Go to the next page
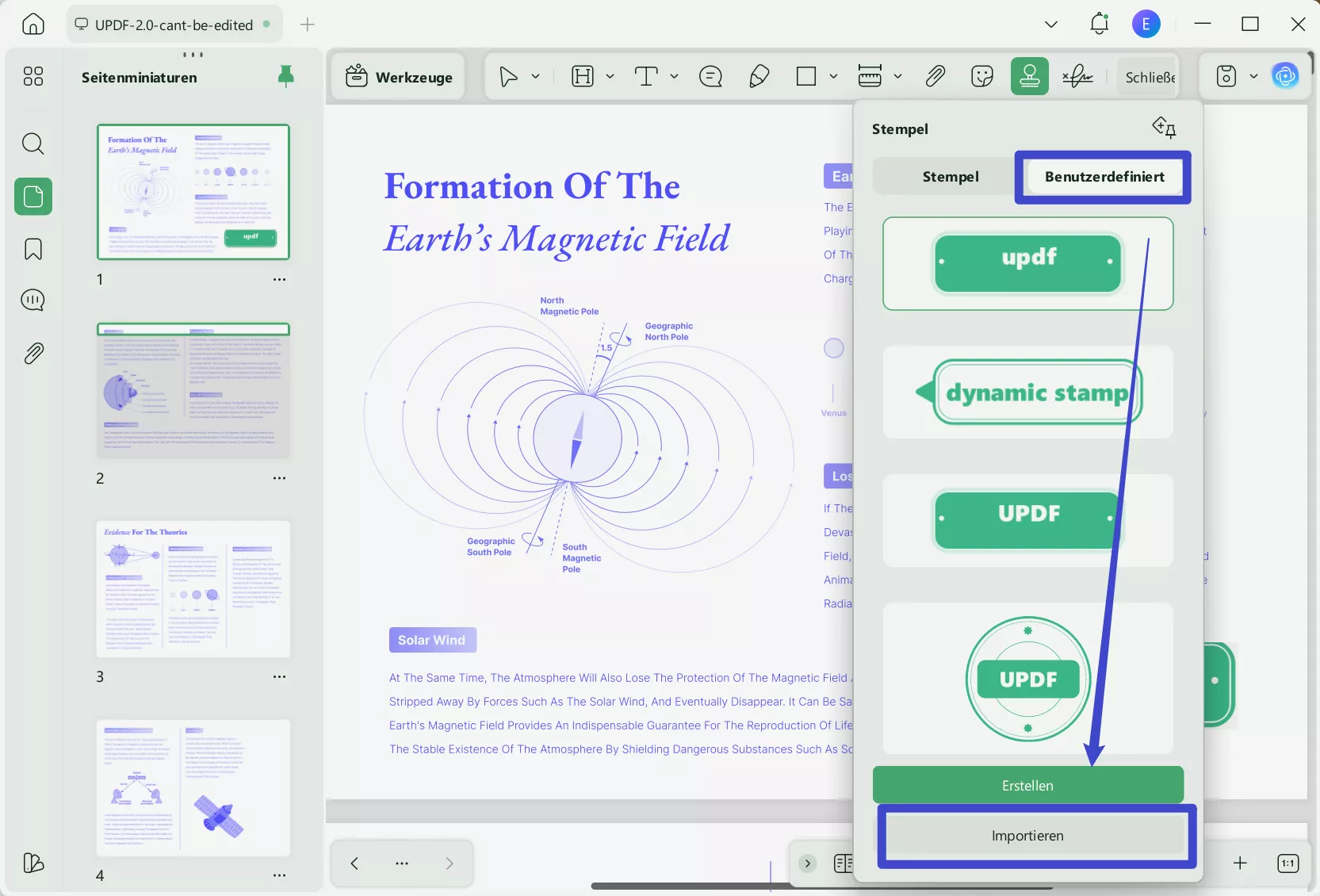Screen dimensions: 1320x896 point(450,863)
